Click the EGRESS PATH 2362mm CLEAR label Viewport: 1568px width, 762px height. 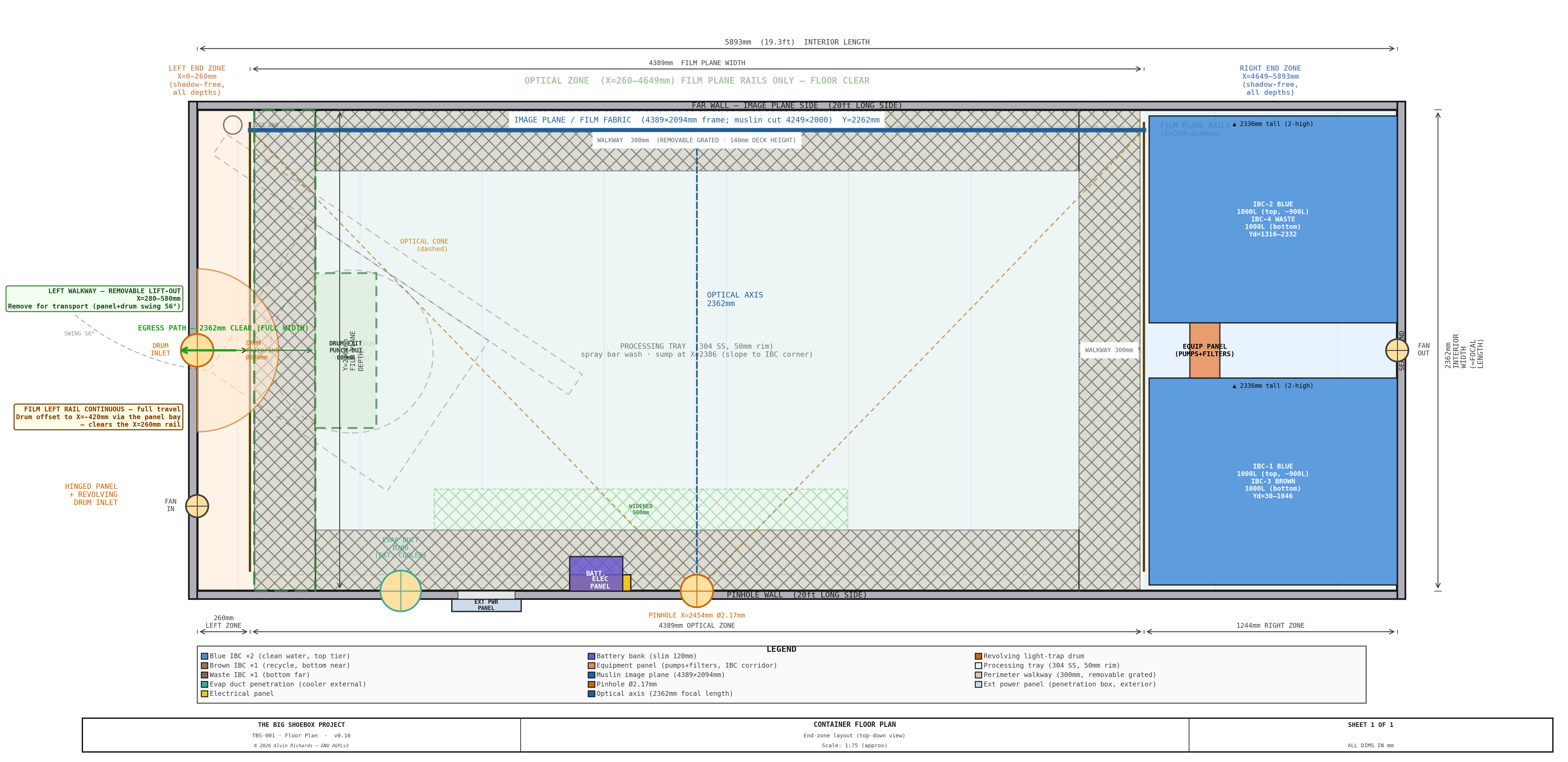click(223, 328)
